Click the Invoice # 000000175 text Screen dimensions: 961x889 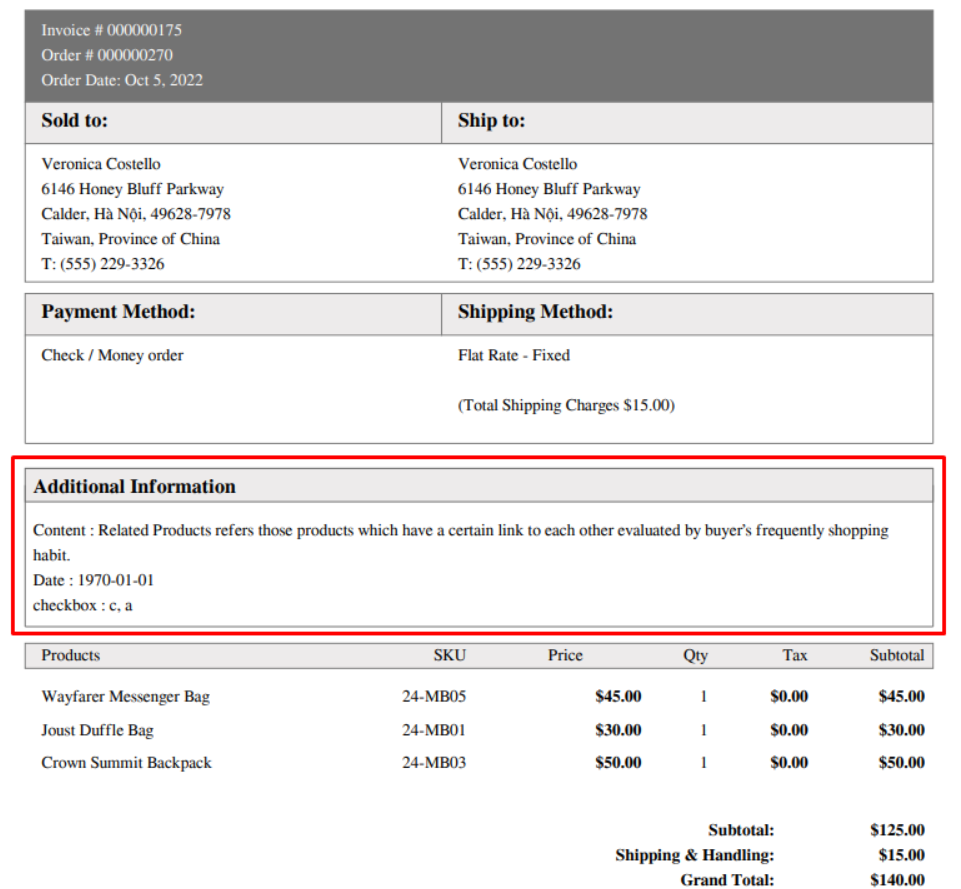(111, 30)
